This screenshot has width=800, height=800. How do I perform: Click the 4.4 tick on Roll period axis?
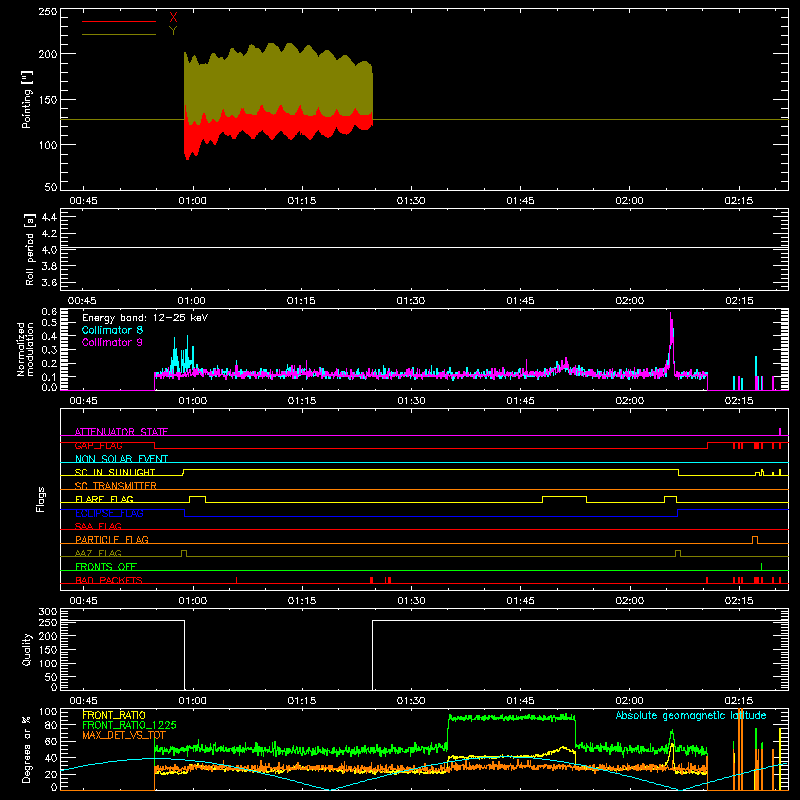[x=48, y=217]
